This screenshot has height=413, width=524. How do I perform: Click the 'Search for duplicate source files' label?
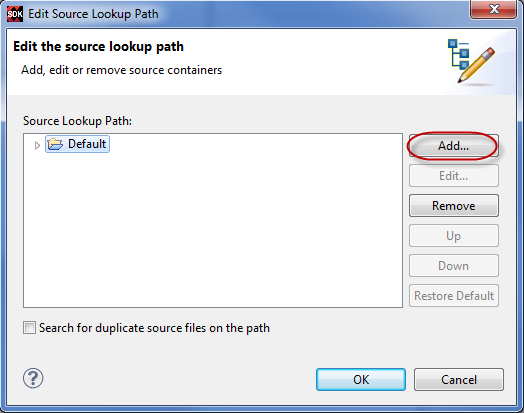click(x=154, y=328)
